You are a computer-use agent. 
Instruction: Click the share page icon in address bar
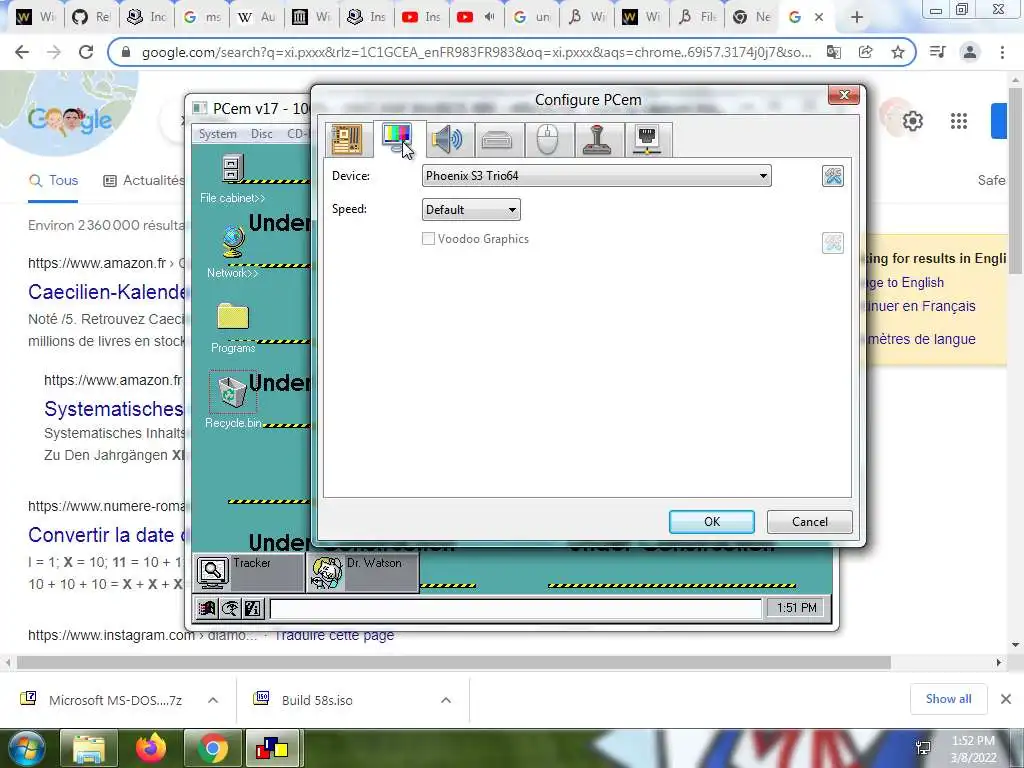coord(865,52)
